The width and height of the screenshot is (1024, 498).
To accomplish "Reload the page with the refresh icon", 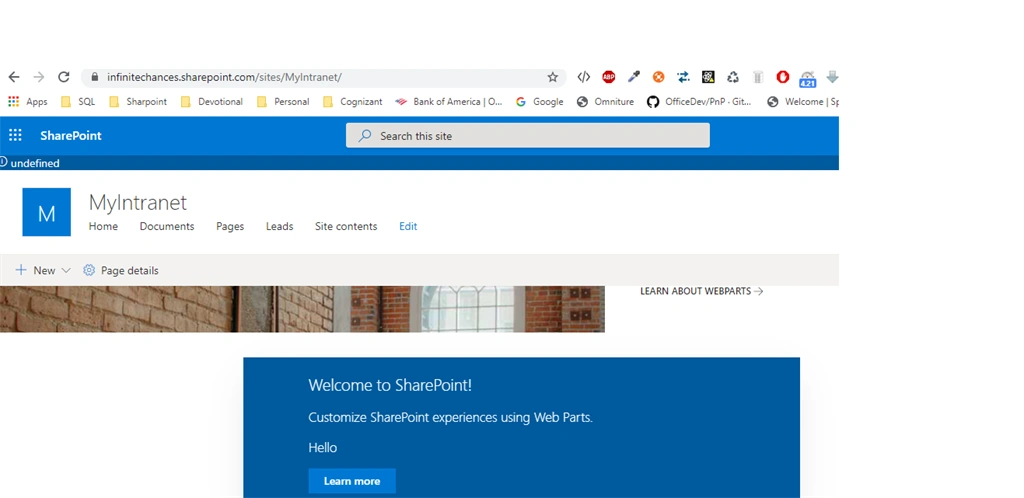I will tap(63, 77).
